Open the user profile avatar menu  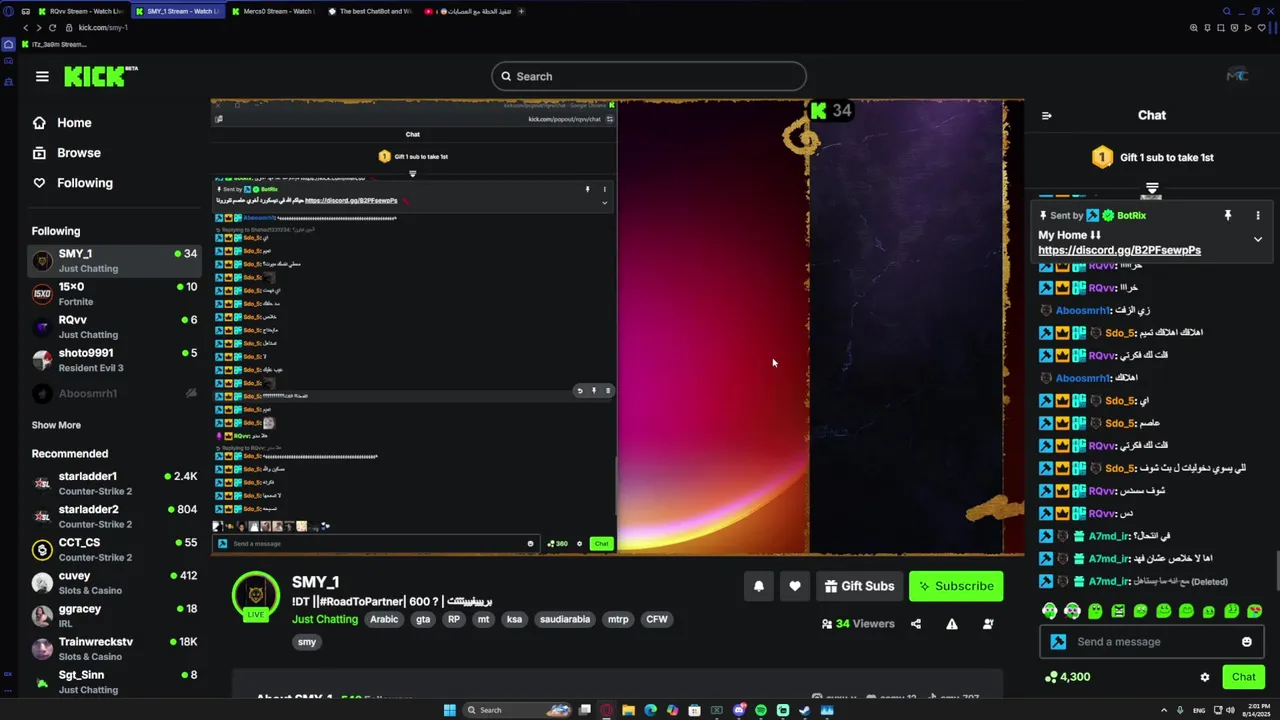click(1237, 76)
